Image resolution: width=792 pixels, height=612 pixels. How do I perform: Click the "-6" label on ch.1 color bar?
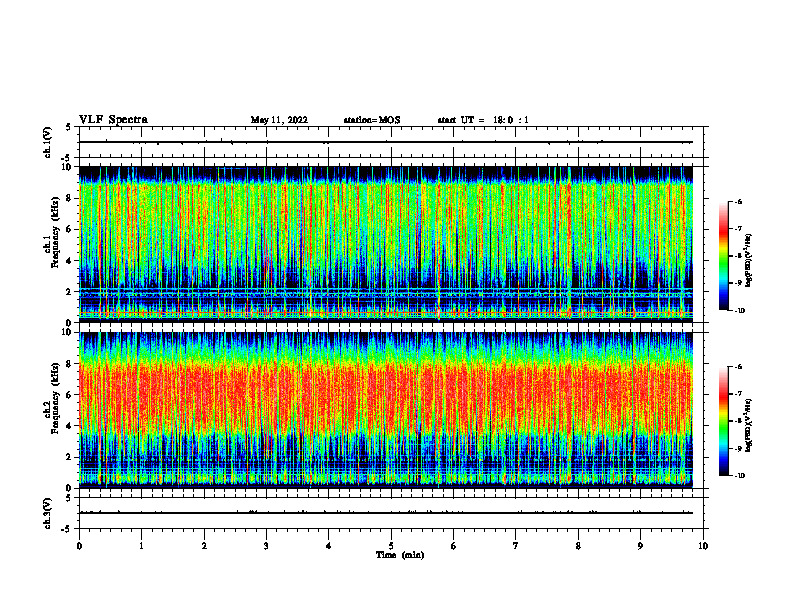click(738, 201)
